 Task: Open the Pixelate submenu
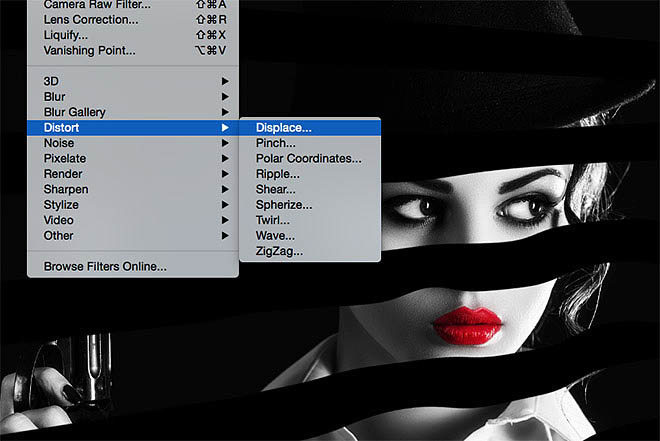click(133, 159)
